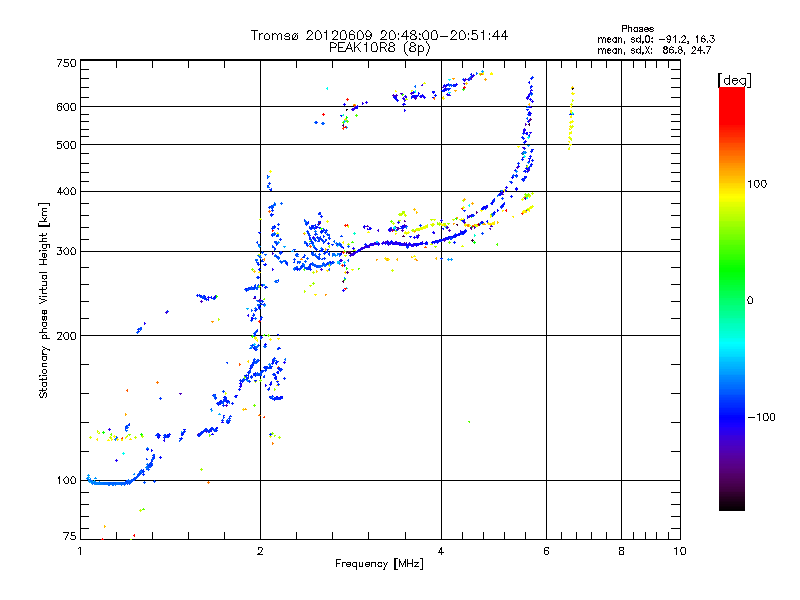This screenshot has width=800, height=600.
Task: Click the y-axis tick label '500'
Action: point(66,144)
